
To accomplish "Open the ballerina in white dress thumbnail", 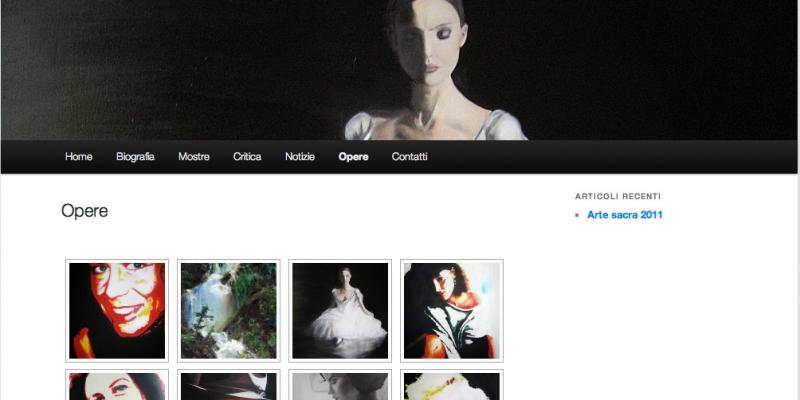I will 340,311.
